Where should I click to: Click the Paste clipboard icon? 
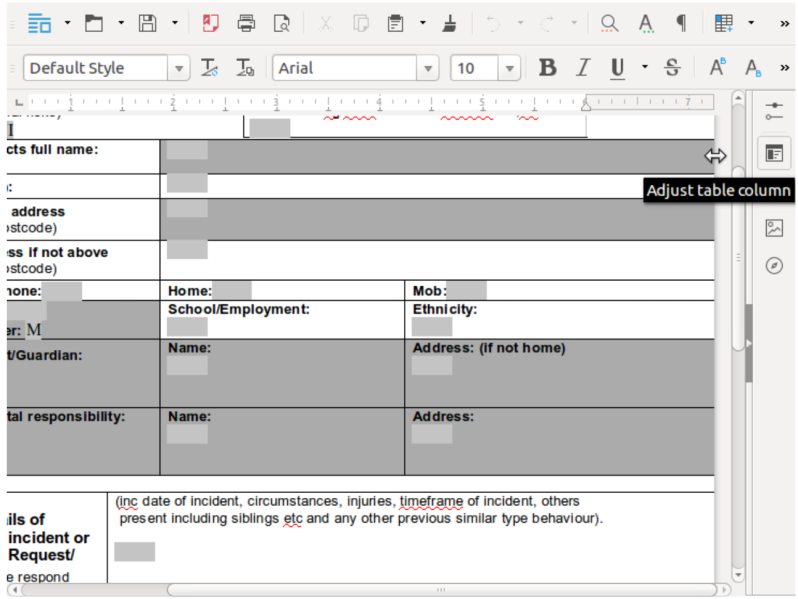click(x=395, y=23)
